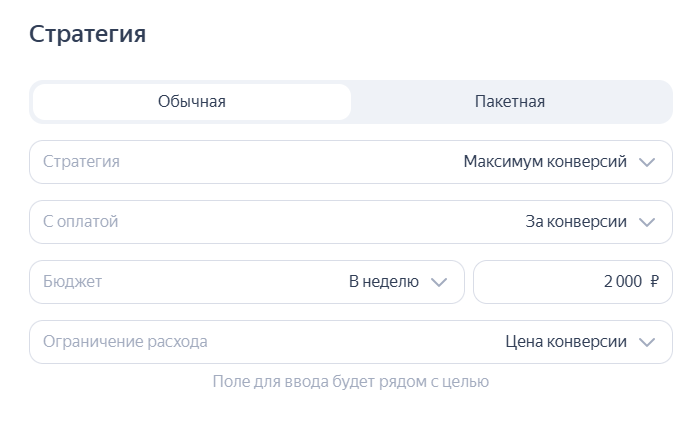This screenshot has height=426, width=700.
Task: Open the За конверсии payment selector
Action: (x=576, y=222)
